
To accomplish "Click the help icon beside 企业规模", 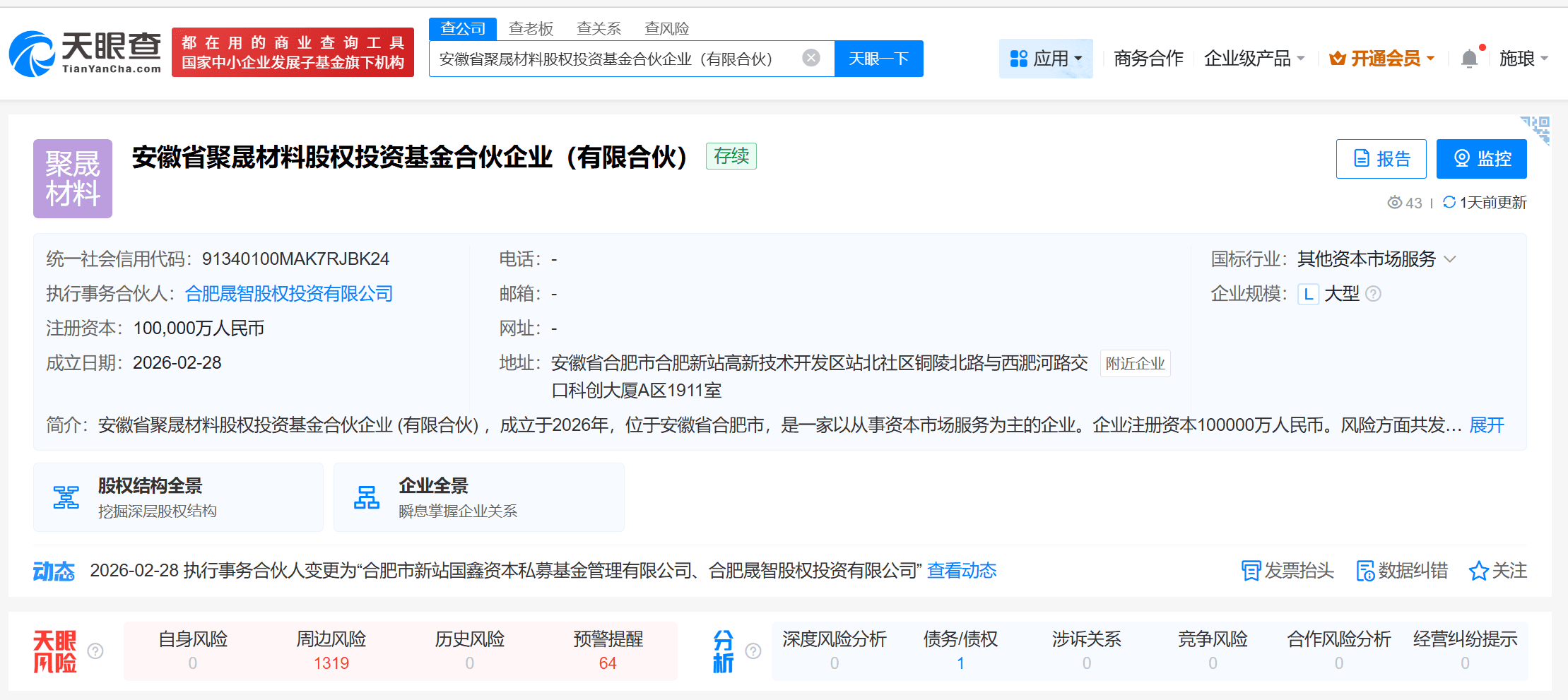I will coord(1373,294).
